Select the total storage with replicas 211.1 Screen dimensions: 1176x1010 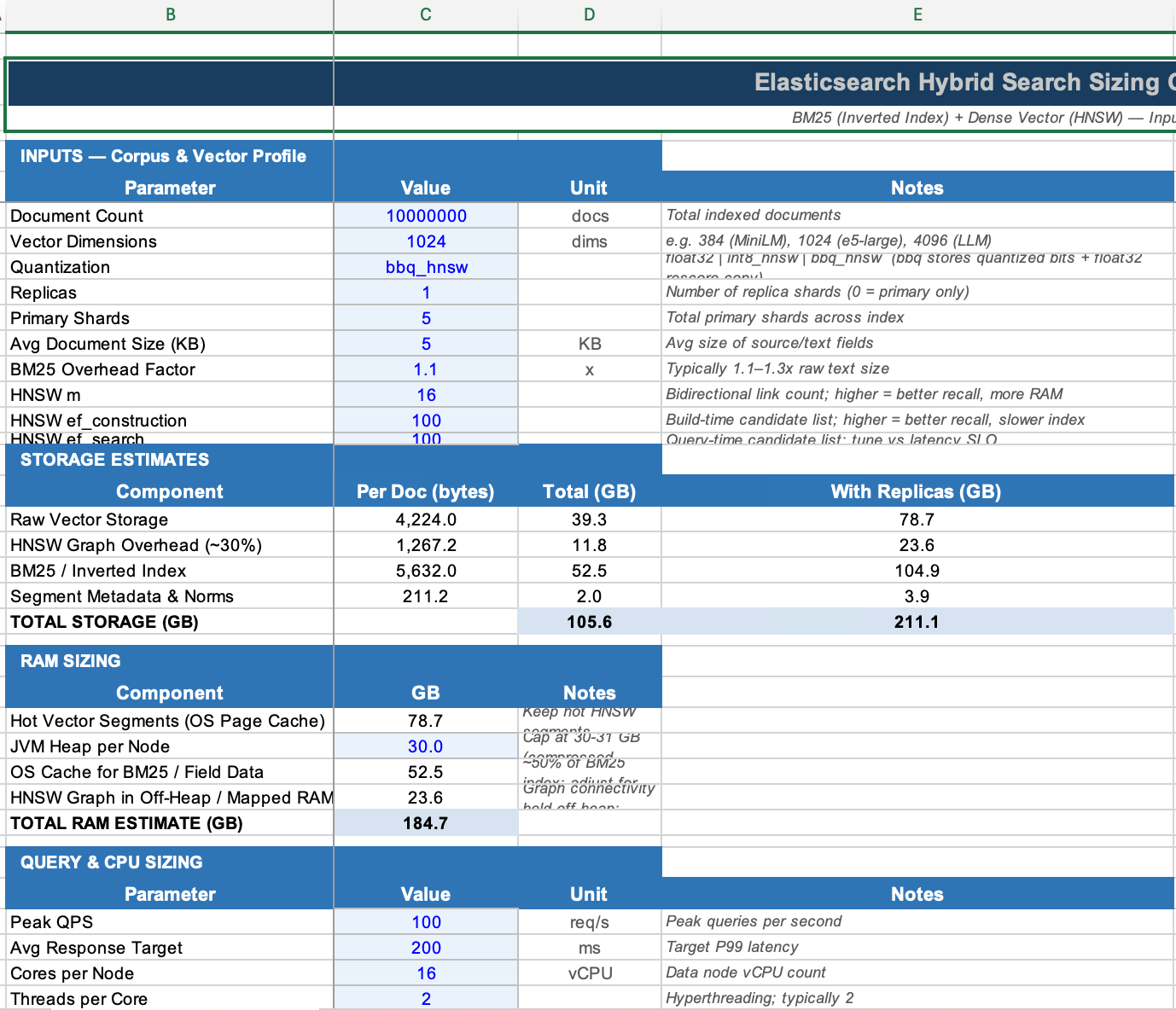[x=918, y=622]
